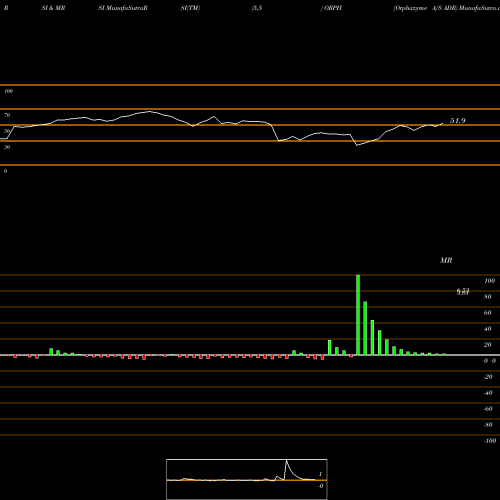
Task: Click the MR value readout near 80 level
Action: click(x=463, y=292)
